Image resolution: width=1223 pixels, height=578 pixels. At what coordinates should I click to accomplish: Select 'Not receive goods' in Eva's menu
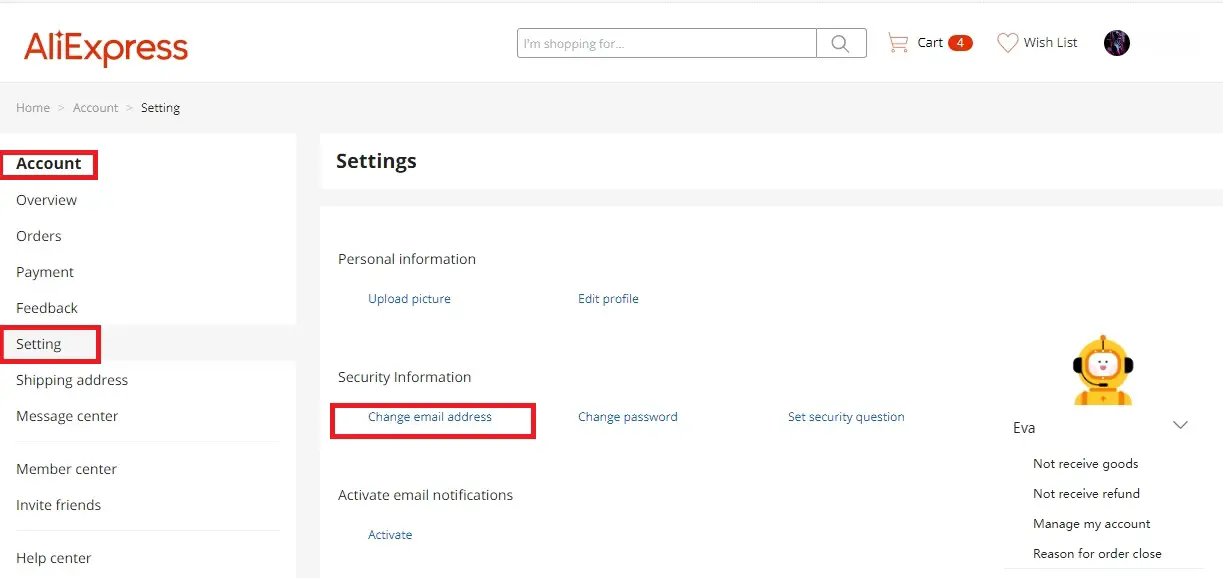pos(1085,463)
